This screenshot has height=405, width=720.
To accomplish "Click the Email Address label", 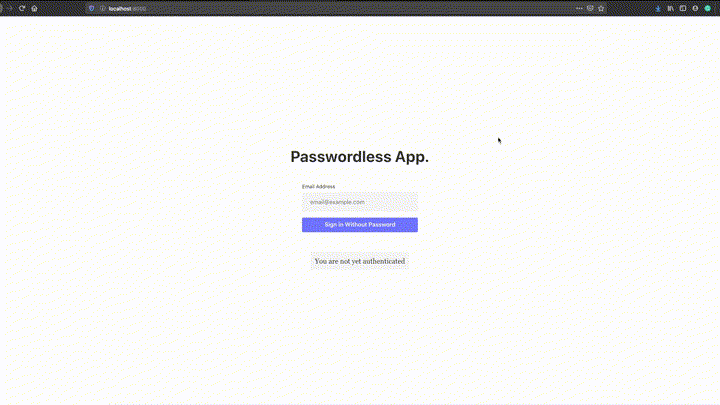I will (318, 186).
